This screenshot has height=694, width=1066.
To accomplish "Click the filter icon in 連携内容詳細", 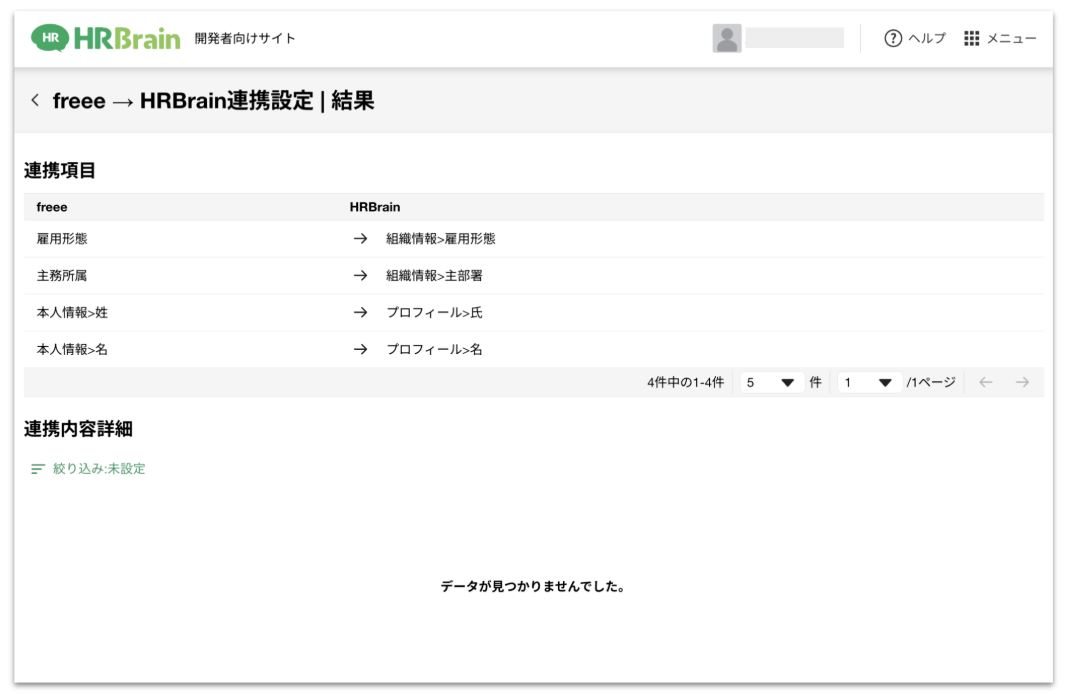I will tap(38, 469).
